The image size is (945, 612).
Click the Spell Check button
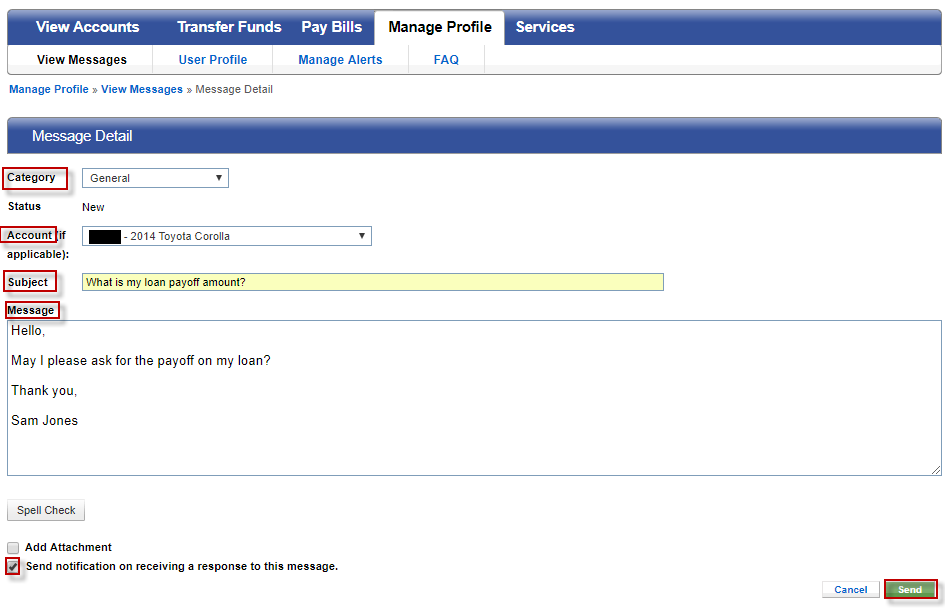46,510
